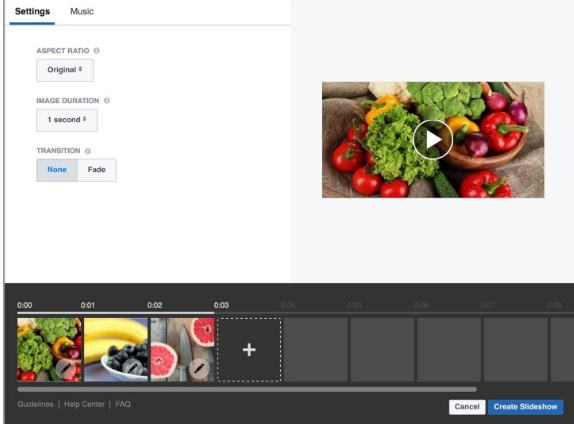Image resolution: width=574 pixels, height=424 pixels.
Task: Click the pencil edit icon on vegetables thumbnail
Action: (66, 368)
